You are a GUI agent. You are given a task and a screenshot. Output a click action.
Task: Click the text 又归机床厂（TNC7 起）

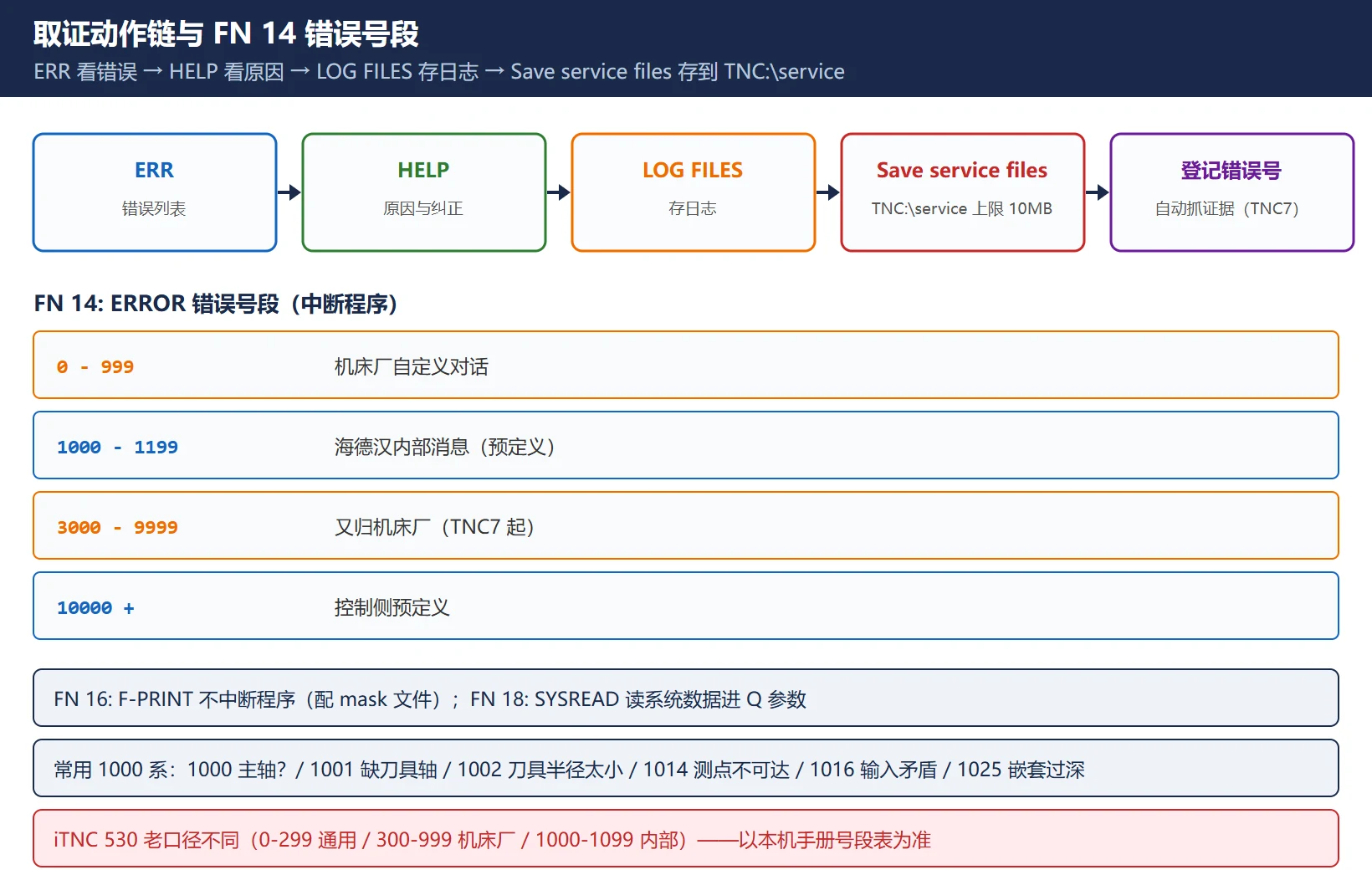pos(435,527)
